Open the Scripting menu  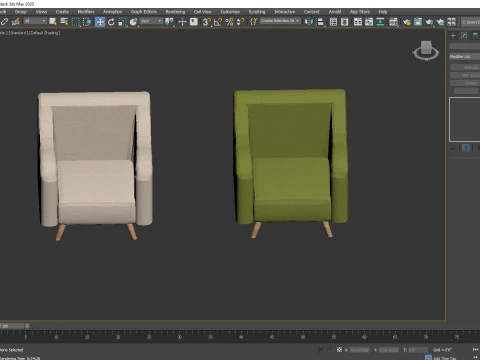257,12
